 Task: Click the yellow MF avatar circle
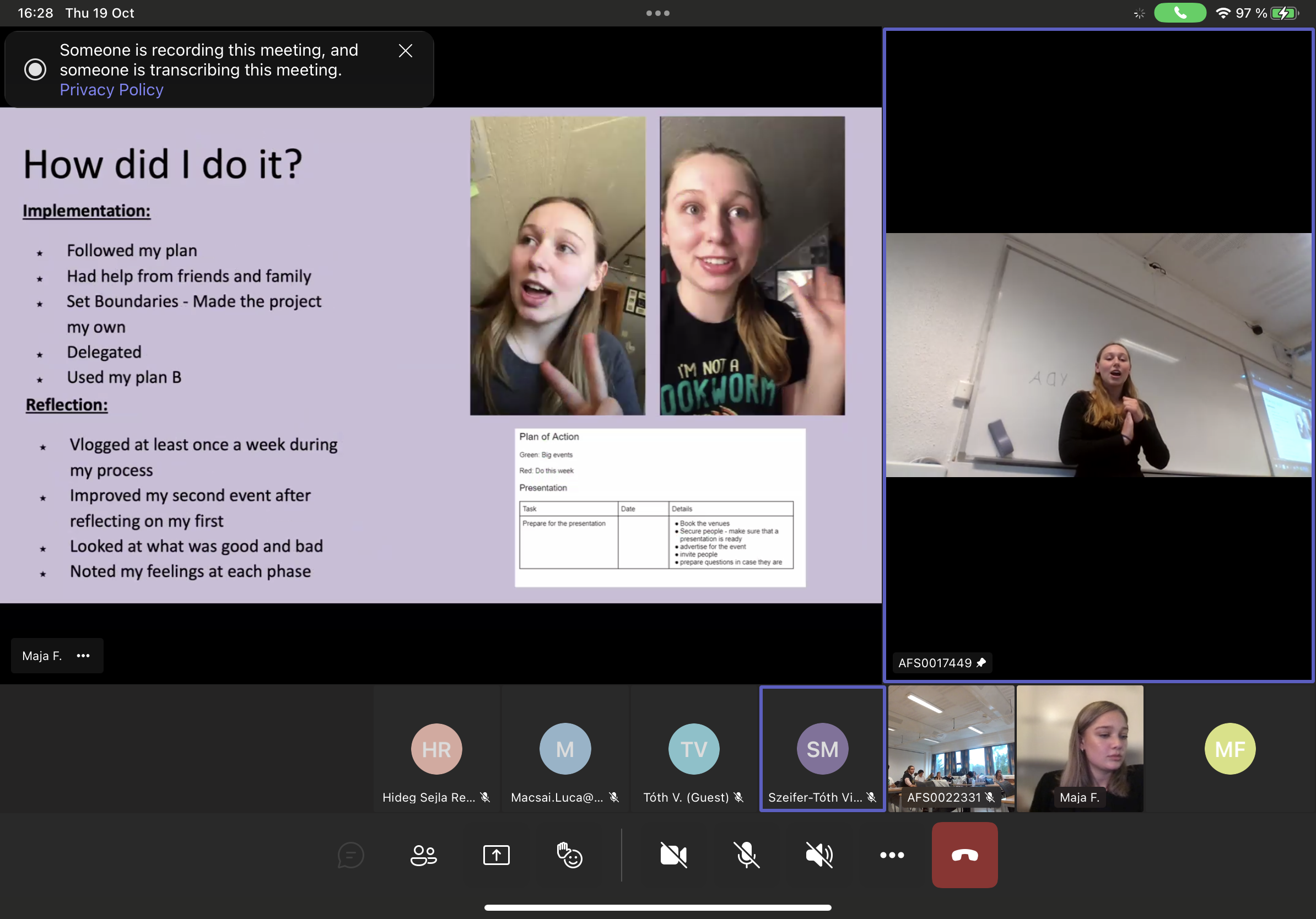pos(1229,748)
